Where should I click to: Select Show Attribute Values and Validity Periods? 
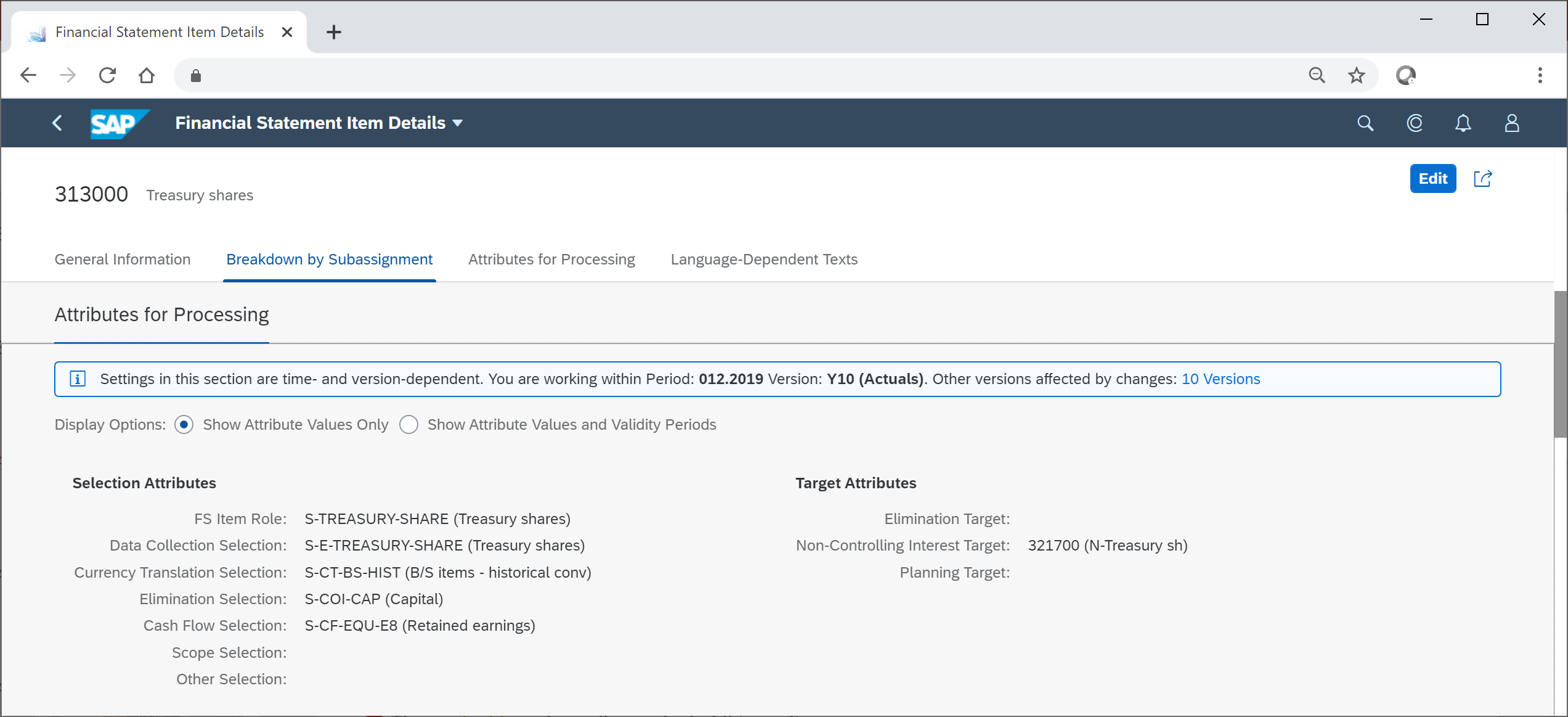pos(408,425)
